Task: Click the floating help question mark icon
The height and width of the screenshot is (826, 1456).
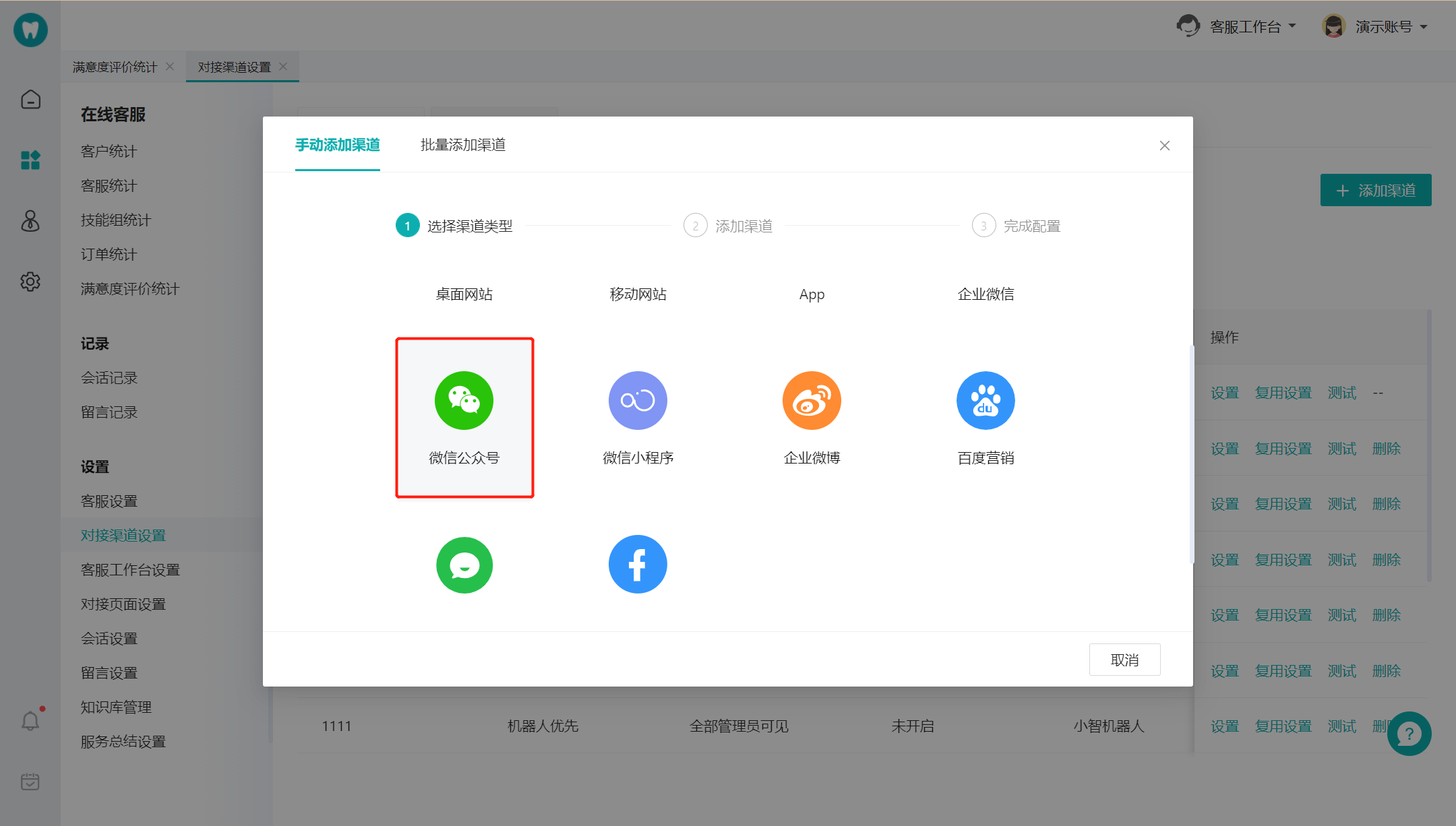Action: 1409,734
